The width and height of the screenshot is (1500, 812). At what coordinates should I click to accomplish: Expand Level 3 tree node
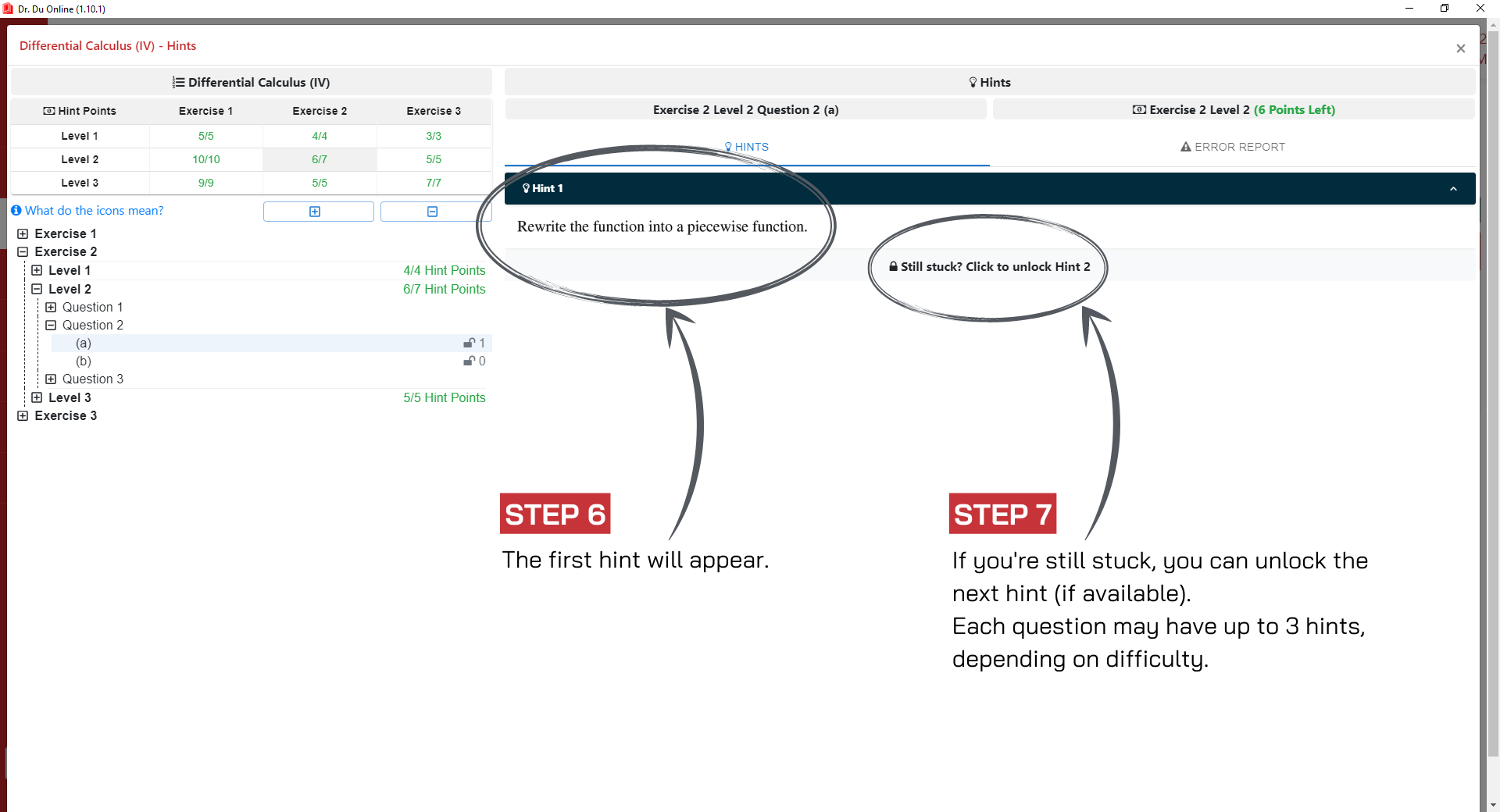(37, 397)
